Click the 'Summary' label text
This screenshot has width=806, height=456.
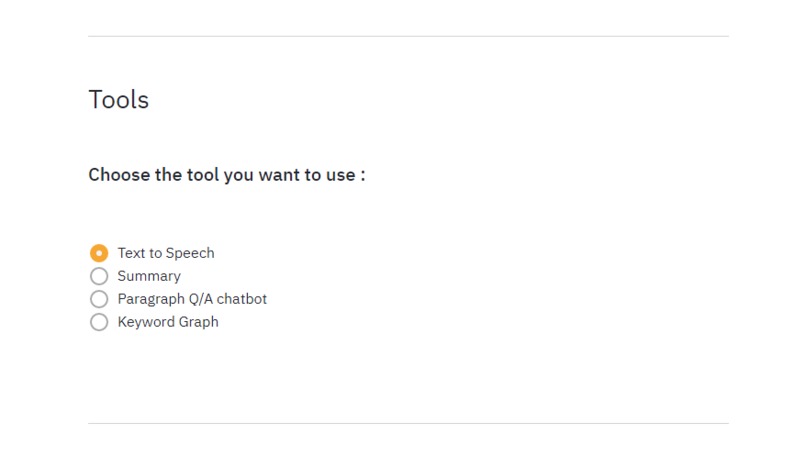tap(149, 276)
